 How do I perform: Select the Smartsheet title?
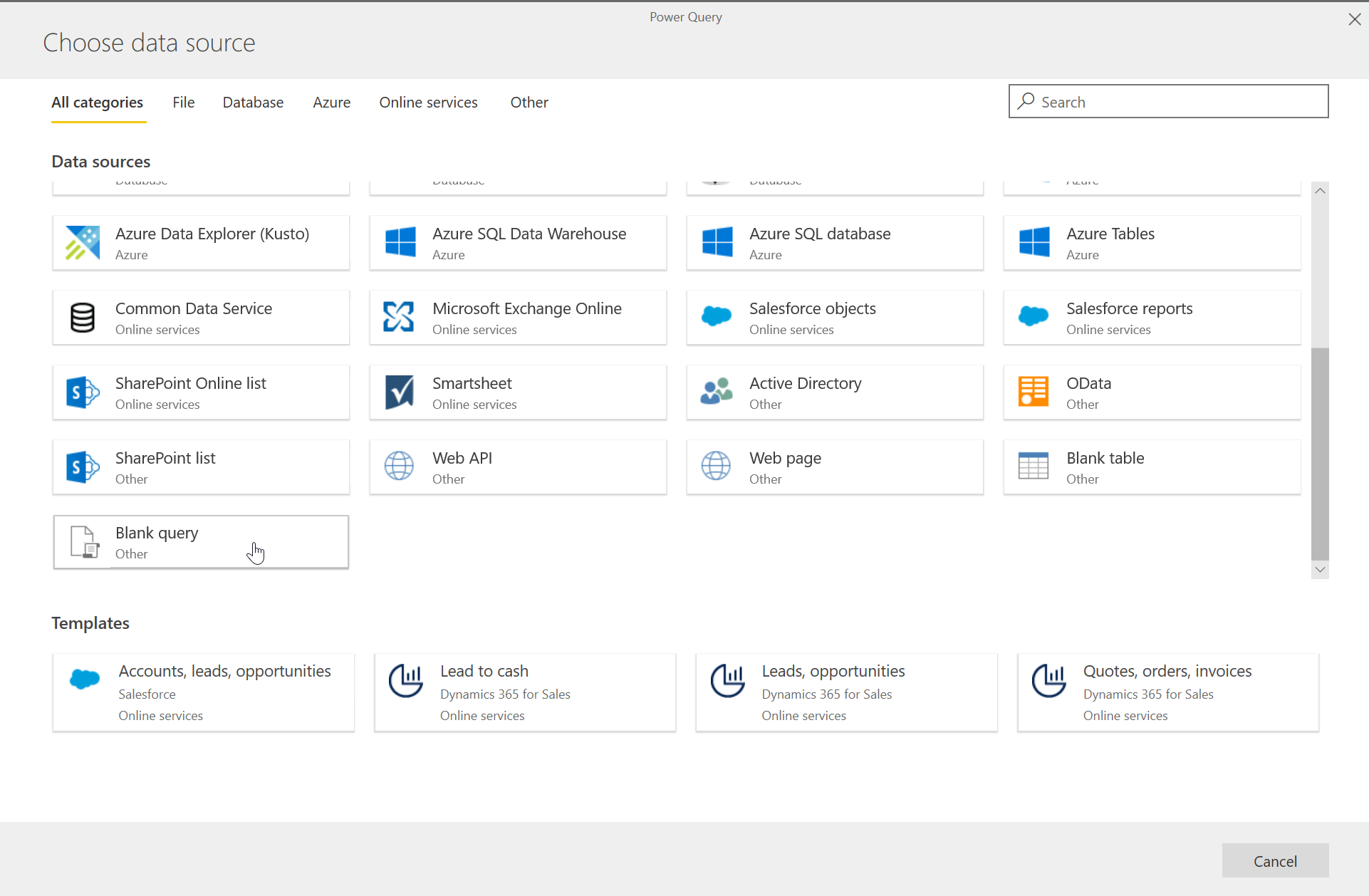coord(472,383)
